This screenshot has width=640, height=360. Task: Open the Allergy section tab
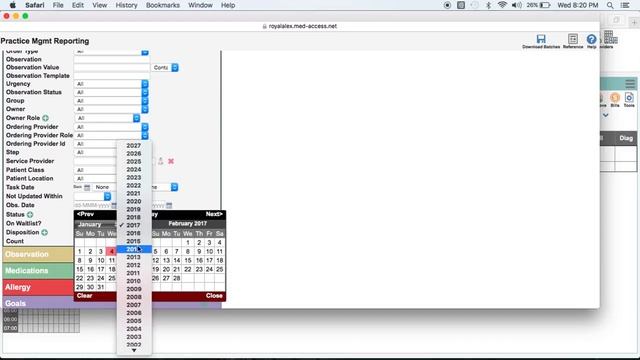click(x=38, y=287)
